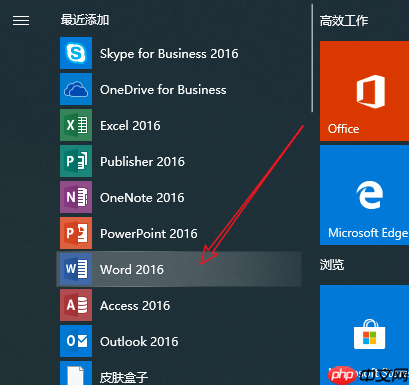Image resolution: width=409 pixels, height=385 pixels.
Task: Select Excel 2016 label
Action: [x=130, y=126]
